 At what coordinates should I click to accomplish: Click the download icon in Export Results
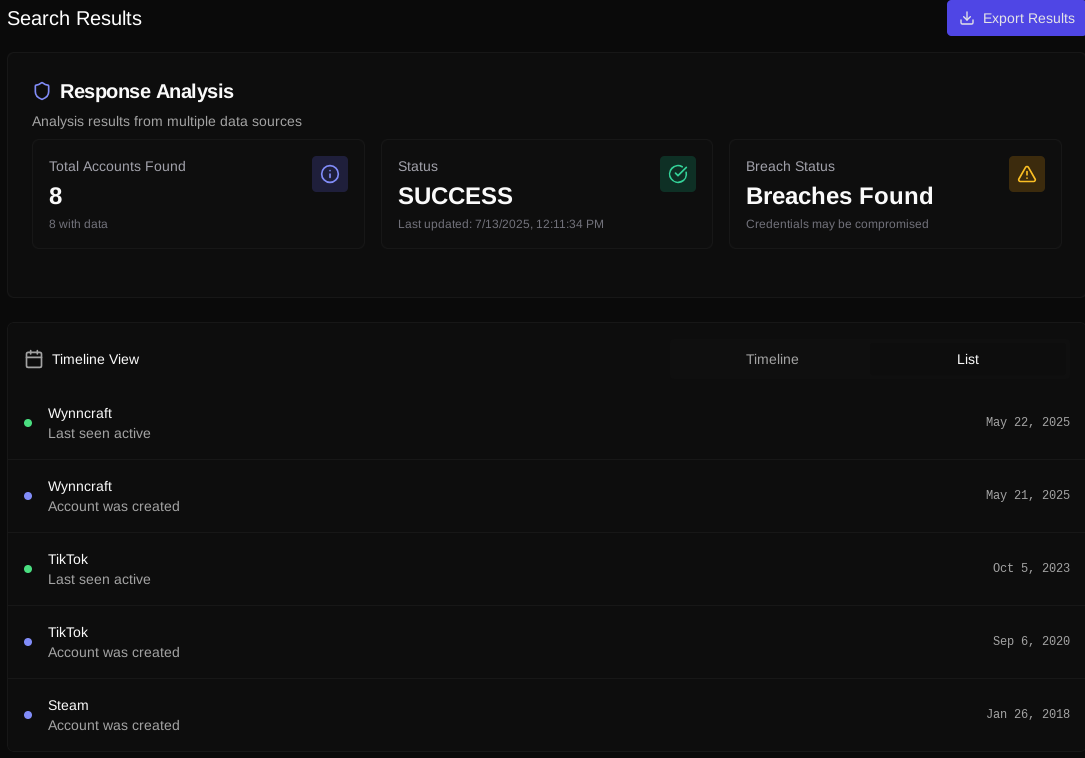967,18
